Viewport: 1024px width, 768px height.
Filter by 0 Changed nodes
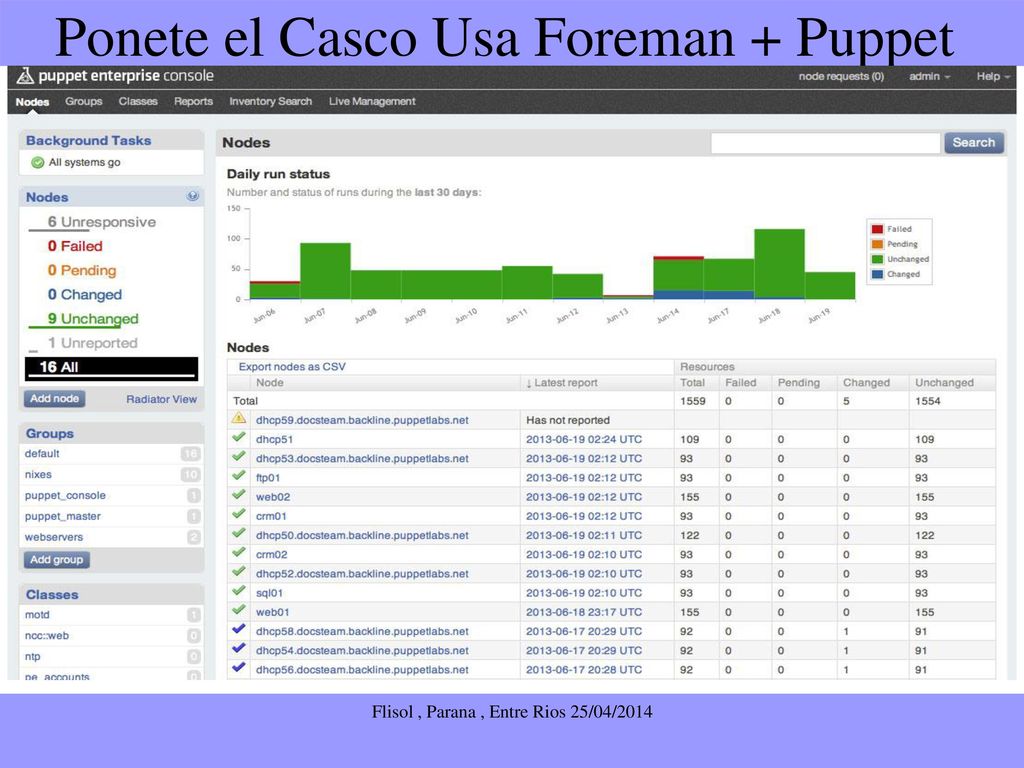click(85, 295)
